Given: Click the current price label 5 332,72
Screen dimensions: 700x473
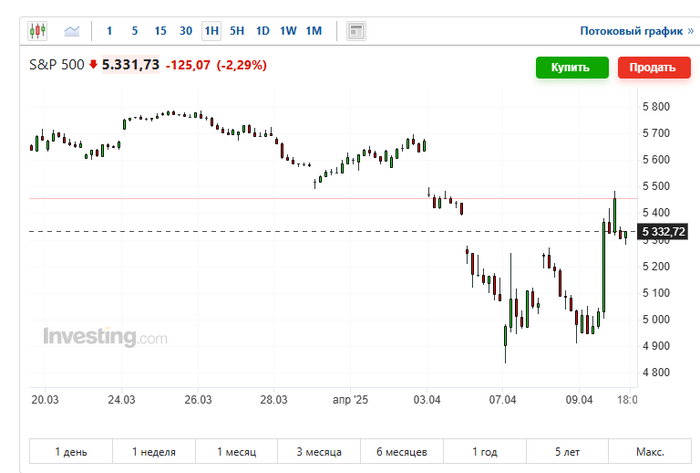Looking at the screenshot, I should [664, 232].
